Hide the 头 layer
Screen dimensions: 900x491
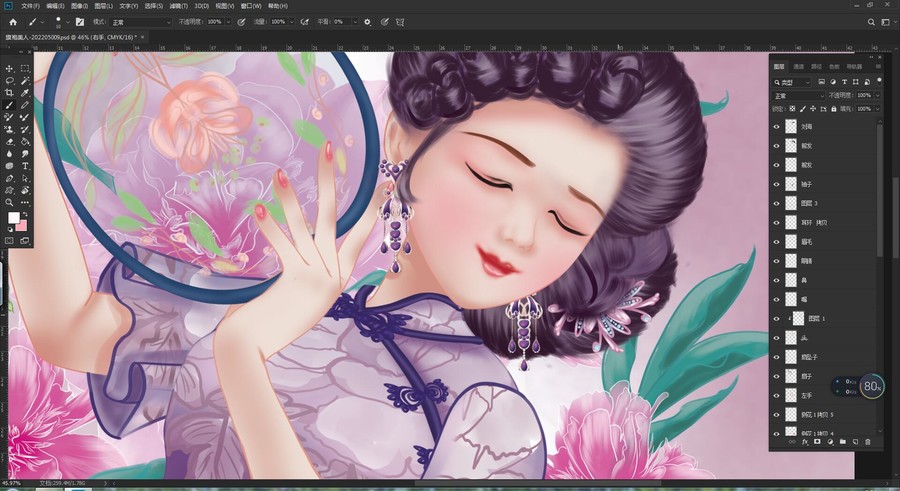777,338
